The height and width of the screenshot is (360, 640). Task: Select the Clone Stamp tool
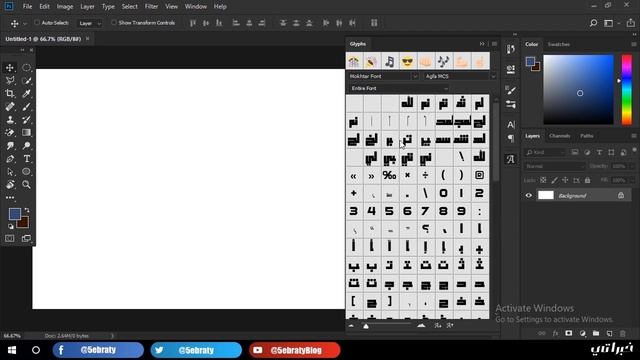click(10, 120)
